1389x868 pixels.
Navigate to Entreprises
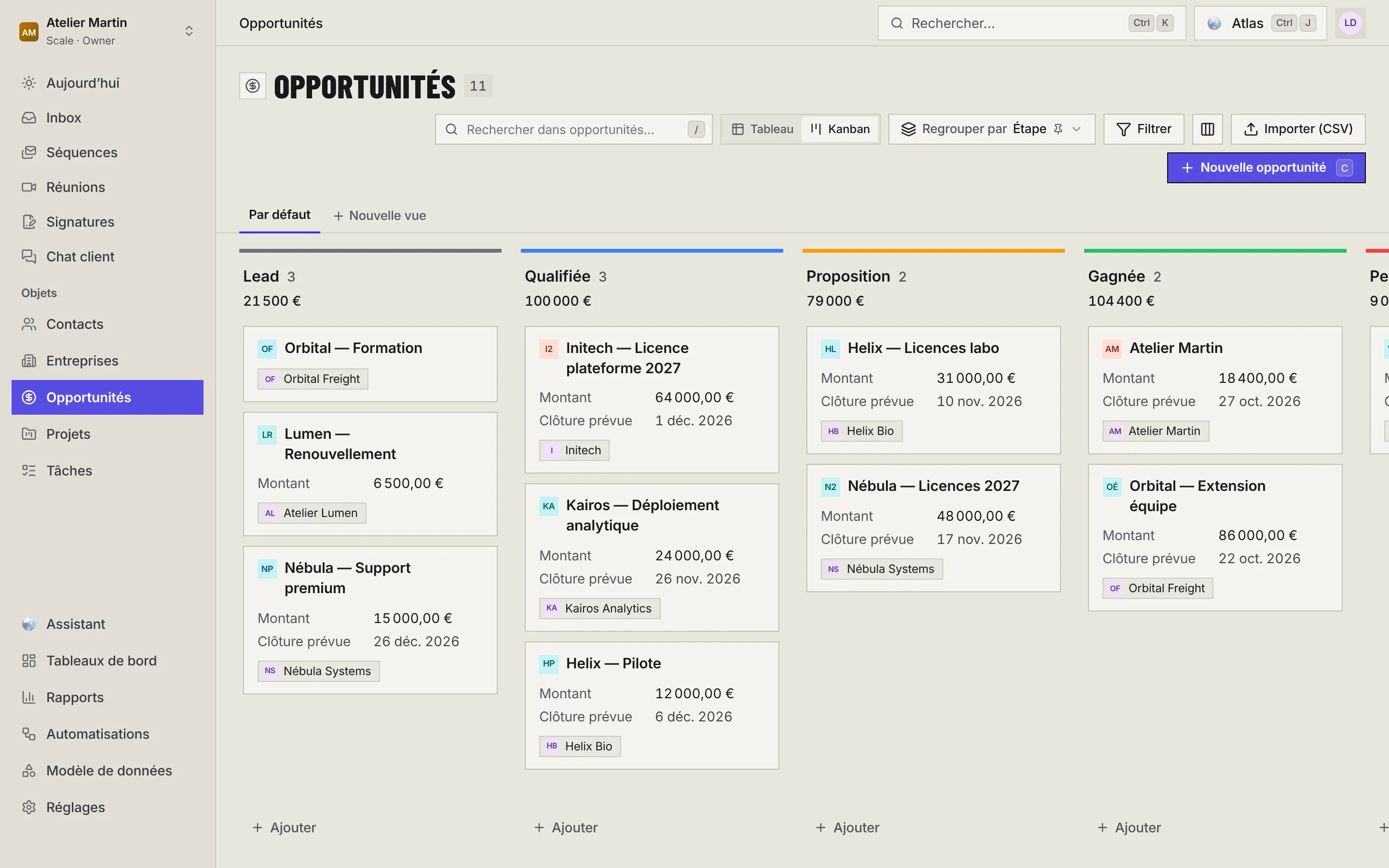tap(108, 361)
